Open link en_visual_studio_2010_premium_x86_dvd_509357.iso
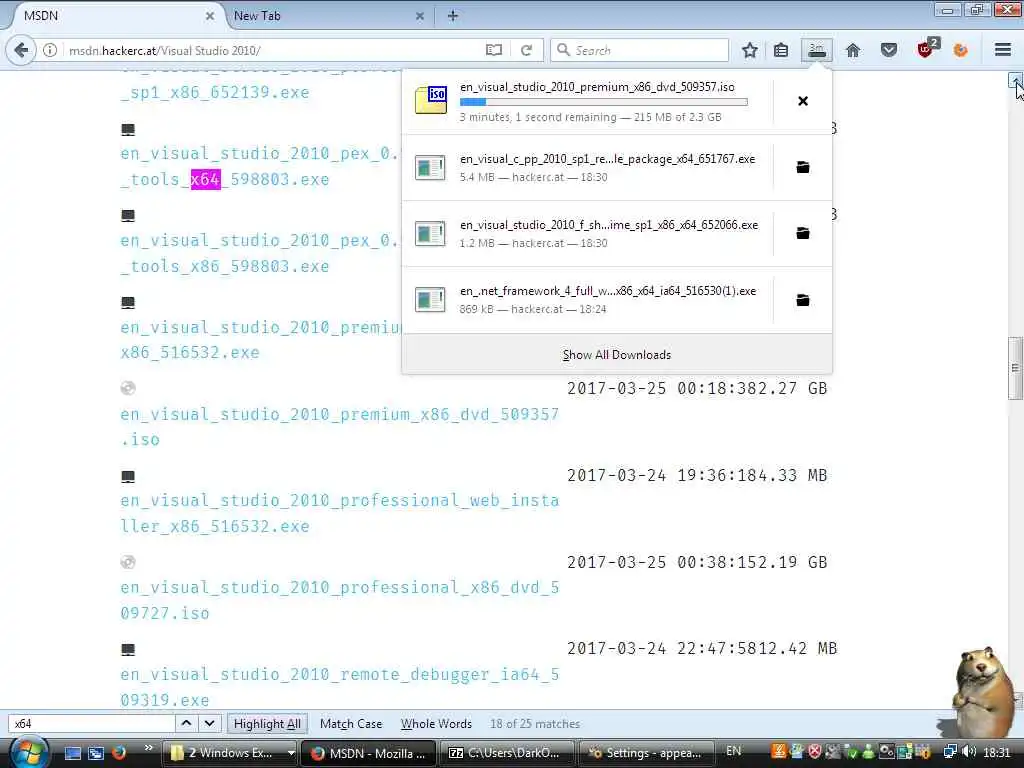The image size is (1024, 768). 340,426
